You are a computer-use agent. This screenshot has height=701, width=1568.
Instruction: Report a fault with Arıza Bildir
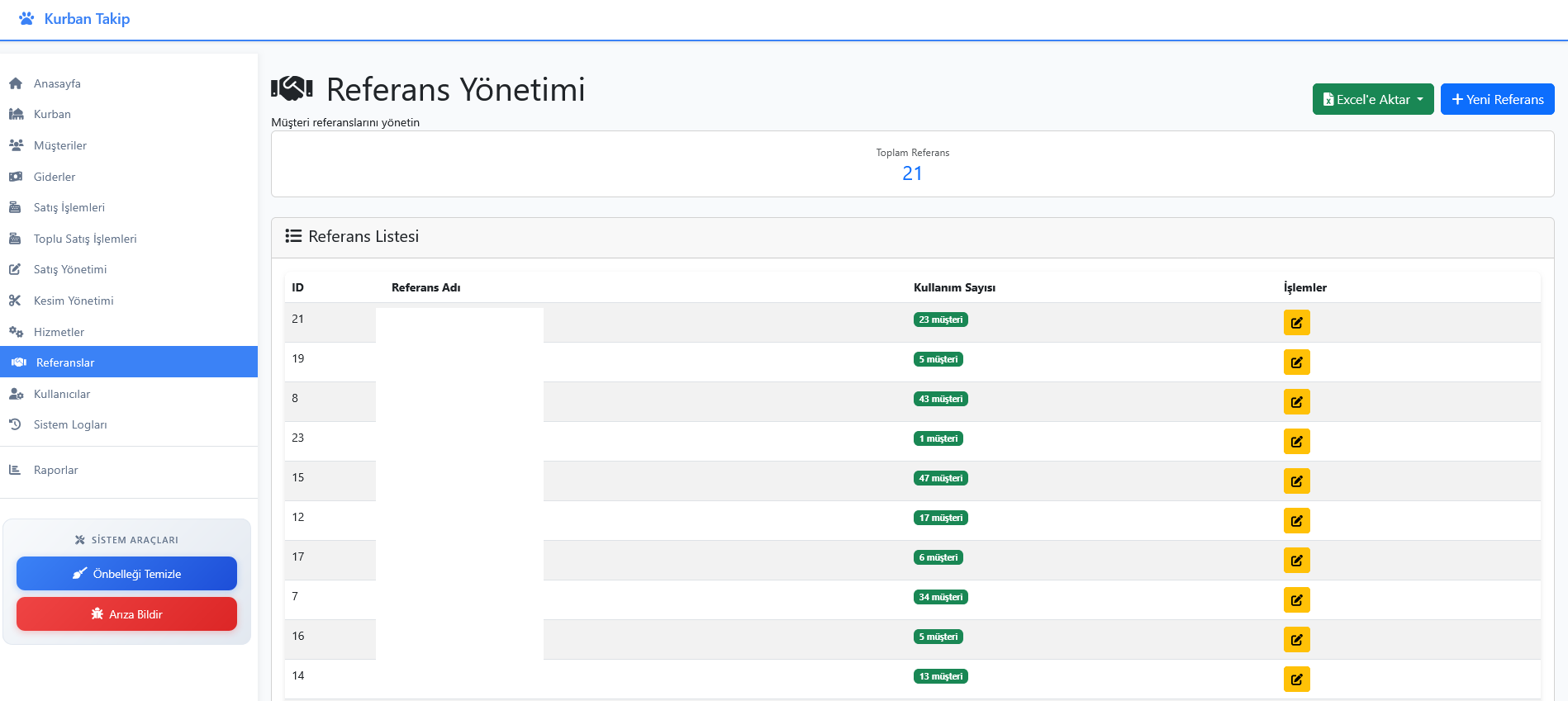126,614
